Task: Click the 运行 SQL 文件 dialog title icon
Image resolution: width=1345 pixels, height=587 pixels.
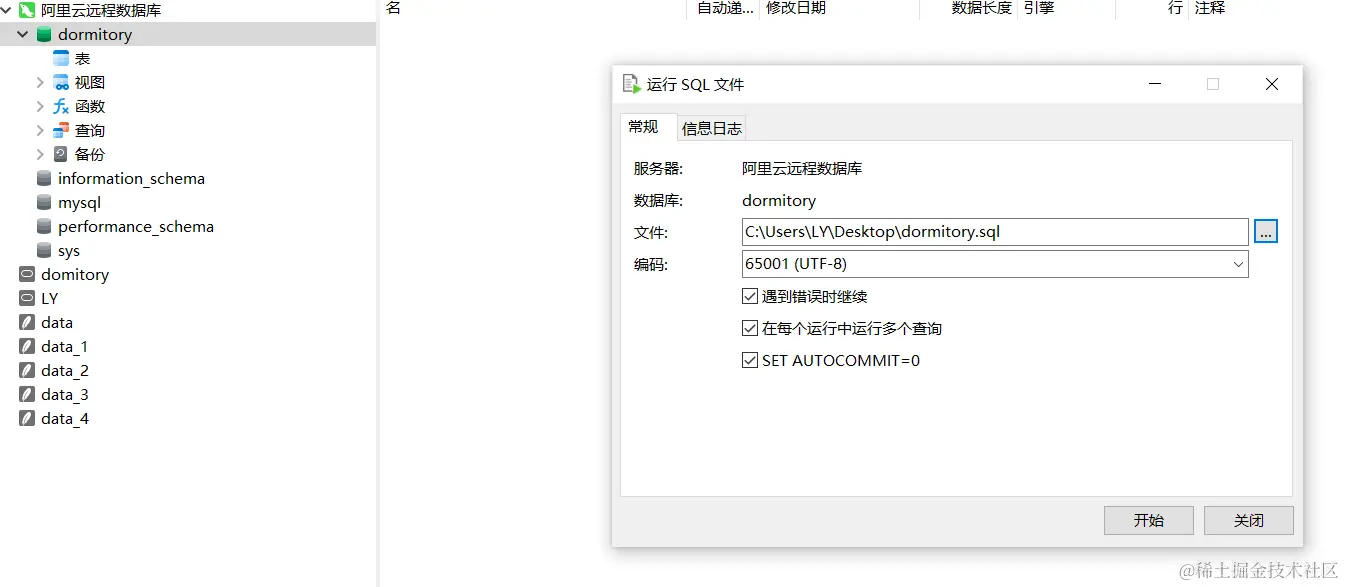Action: (x=631, y=84)
